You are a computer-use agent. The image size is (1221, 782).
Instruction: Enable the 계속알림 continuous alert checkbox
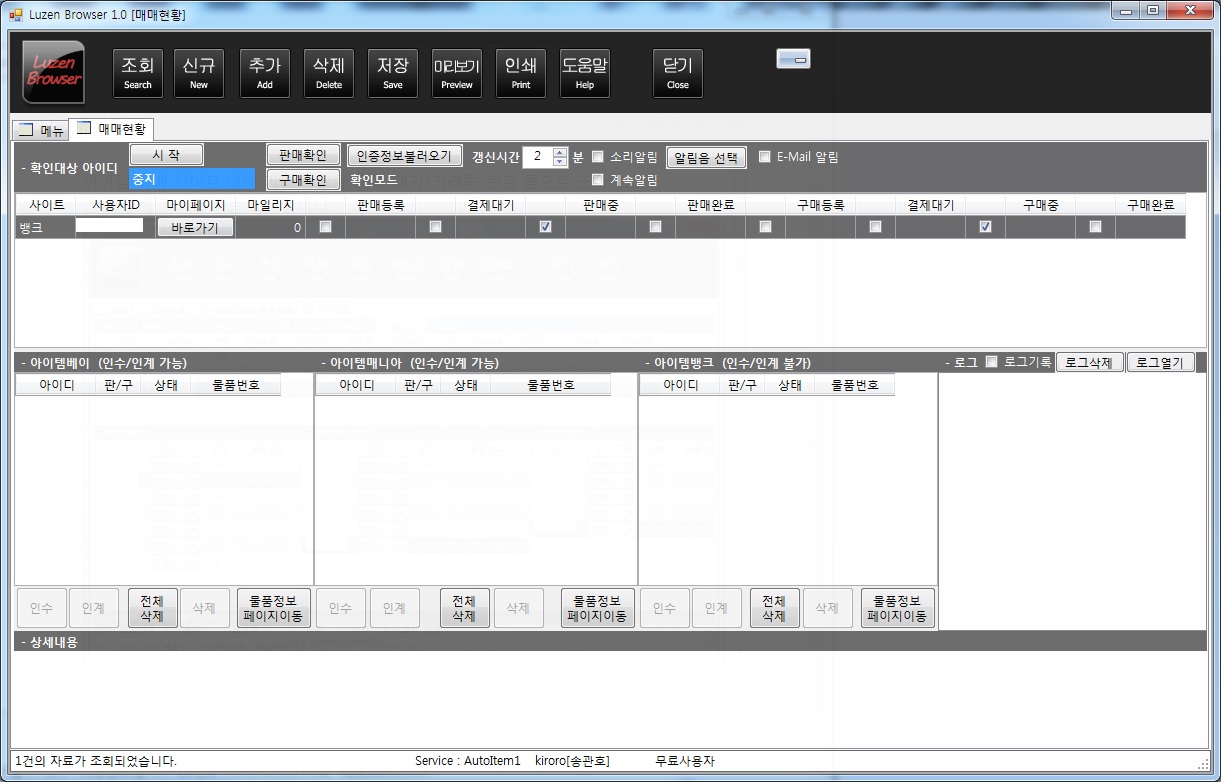coord(598,180)
